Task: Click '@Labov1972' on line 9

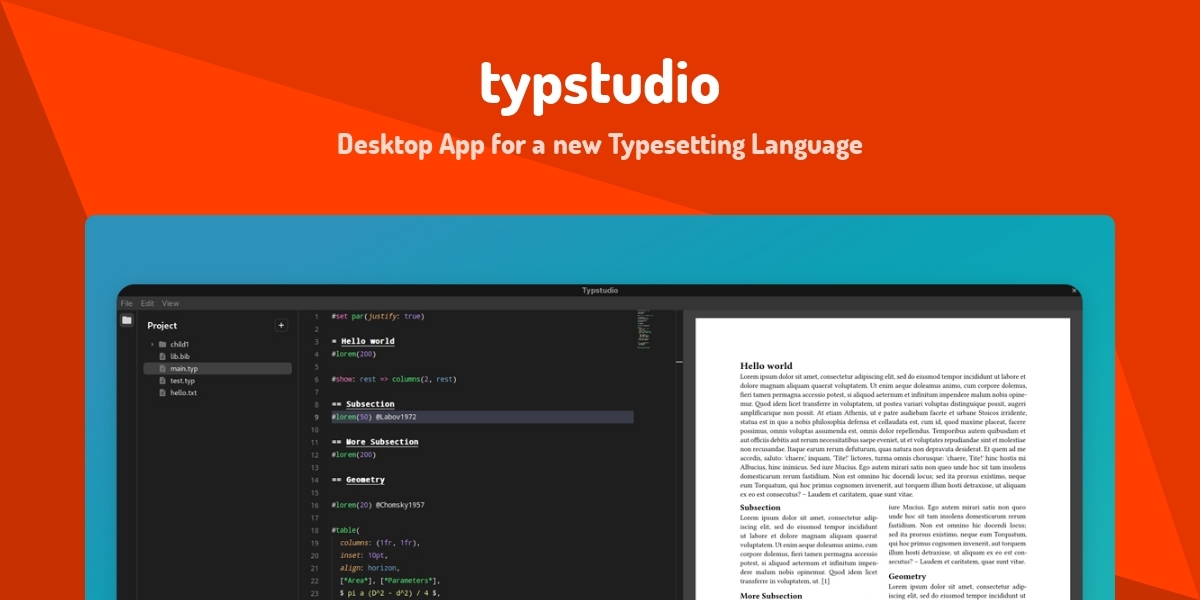Action: point(396,417)
